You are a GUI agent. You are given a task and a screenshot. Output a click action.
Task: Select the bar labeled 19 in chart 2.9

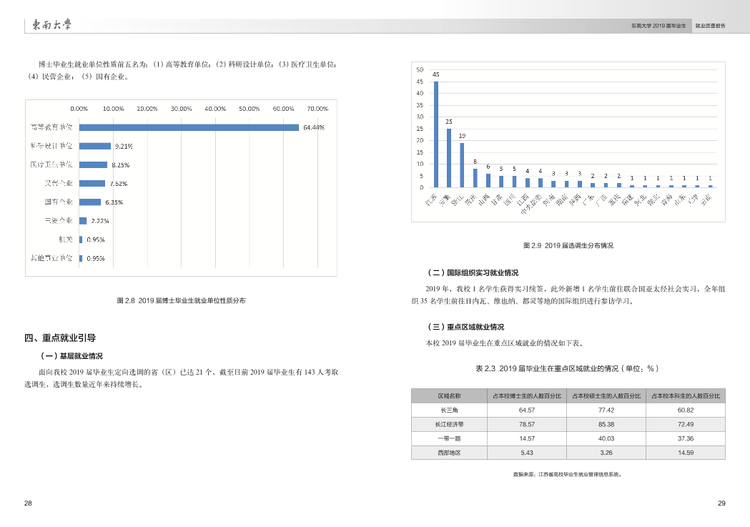coord(462,165)
